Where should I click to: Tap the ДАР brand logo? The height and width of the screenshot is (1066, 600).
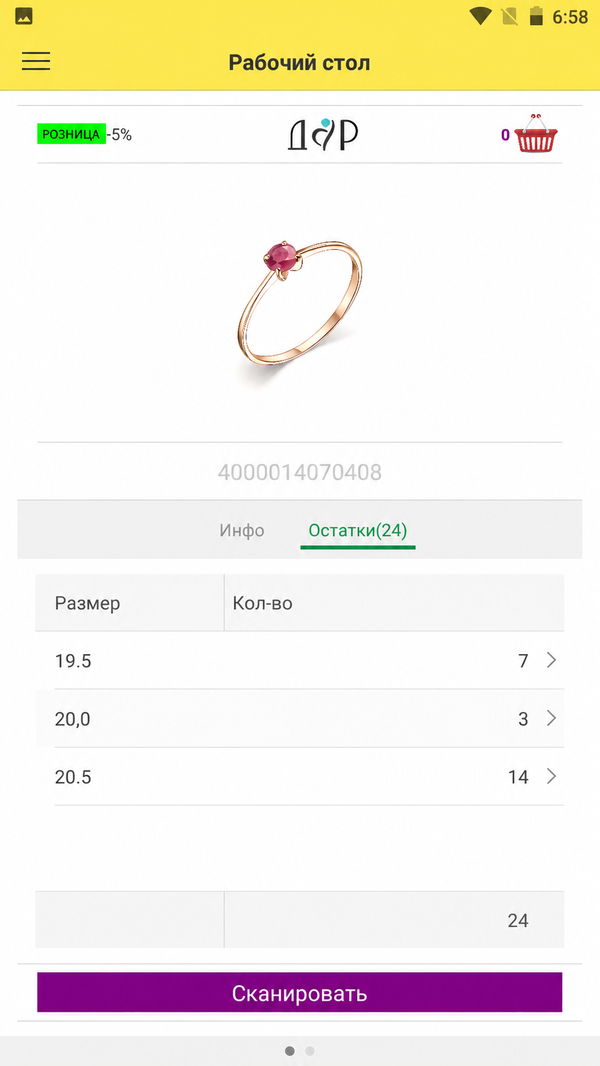(322, 134)
